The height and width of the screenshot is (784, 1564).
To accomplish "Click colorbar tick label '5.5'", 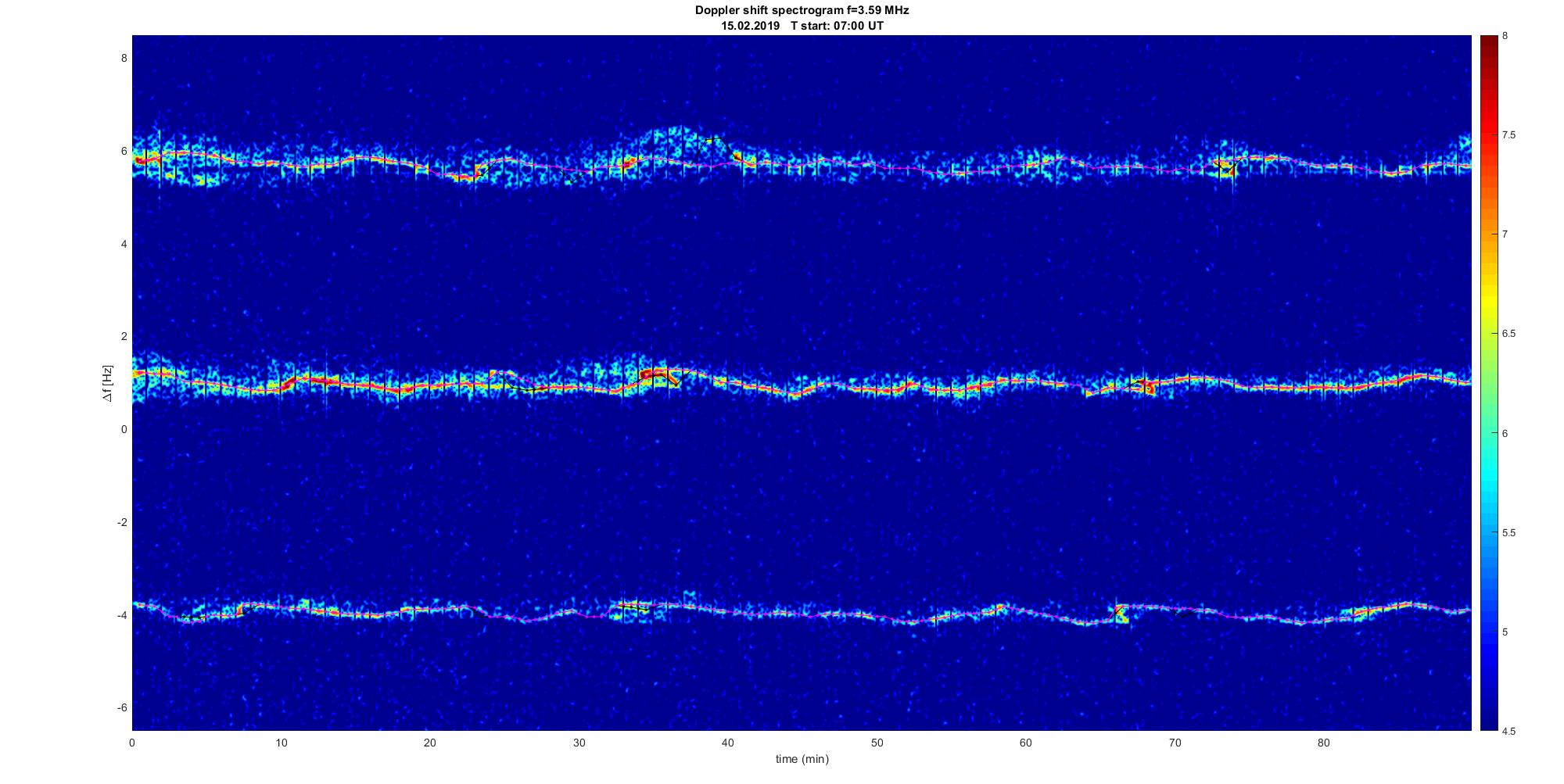I will pyautogui.click(x=1508, y=533).
